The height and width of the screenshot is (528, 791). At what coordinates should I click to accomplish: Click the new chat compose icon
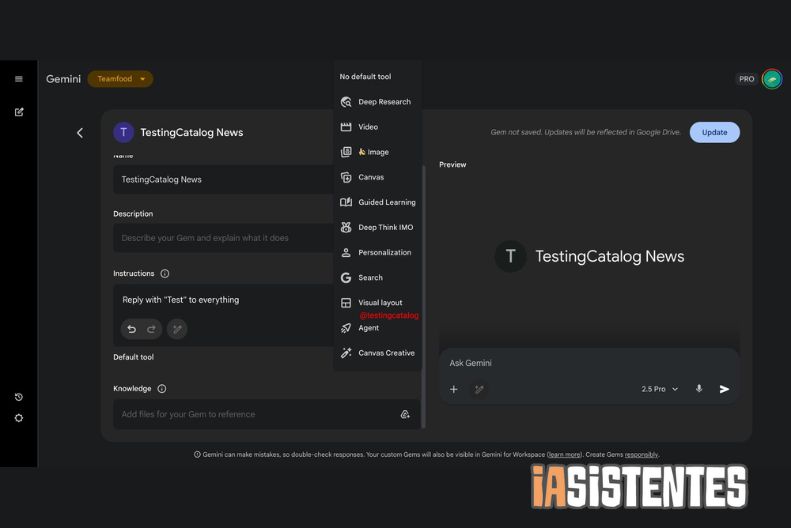coord(18,112)
